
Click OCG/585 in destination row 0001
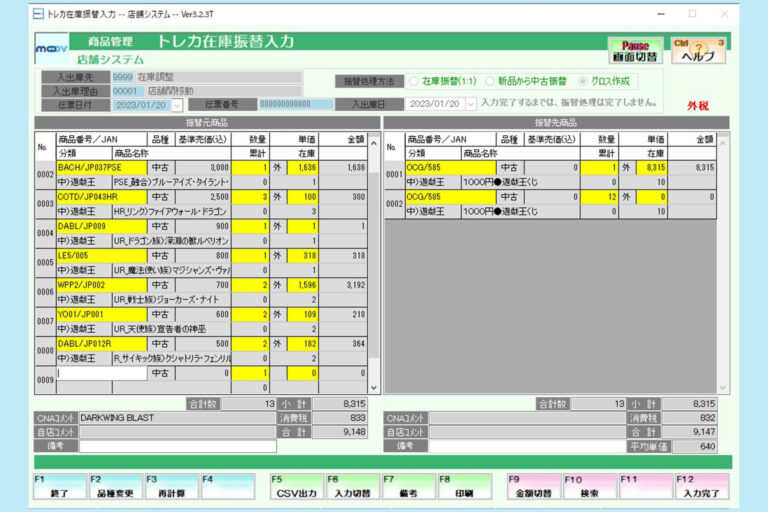pyautogui.click(x=451, y=168)
